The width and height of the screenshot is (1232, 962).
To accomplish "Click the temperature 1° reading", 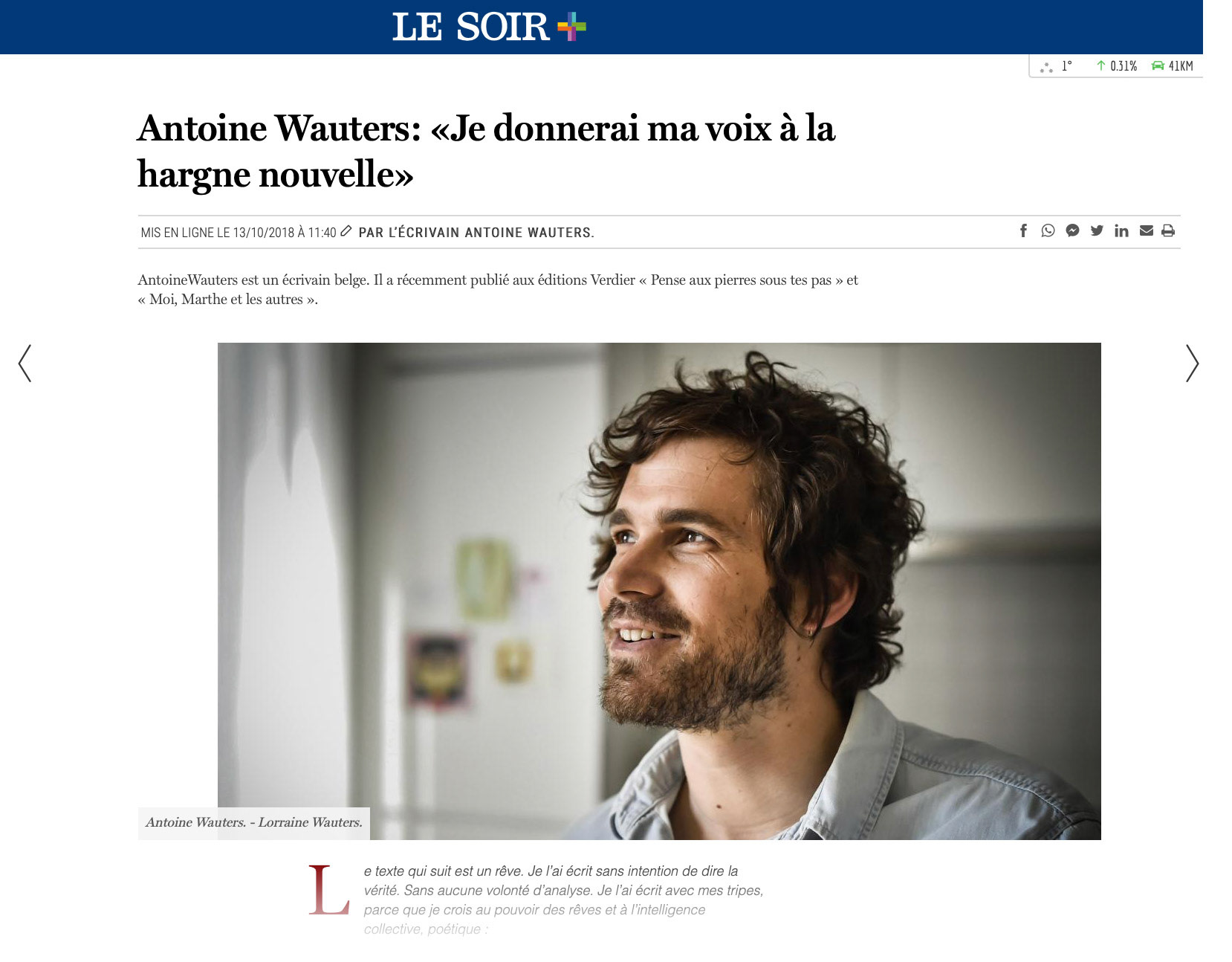I will point(1067,65).
